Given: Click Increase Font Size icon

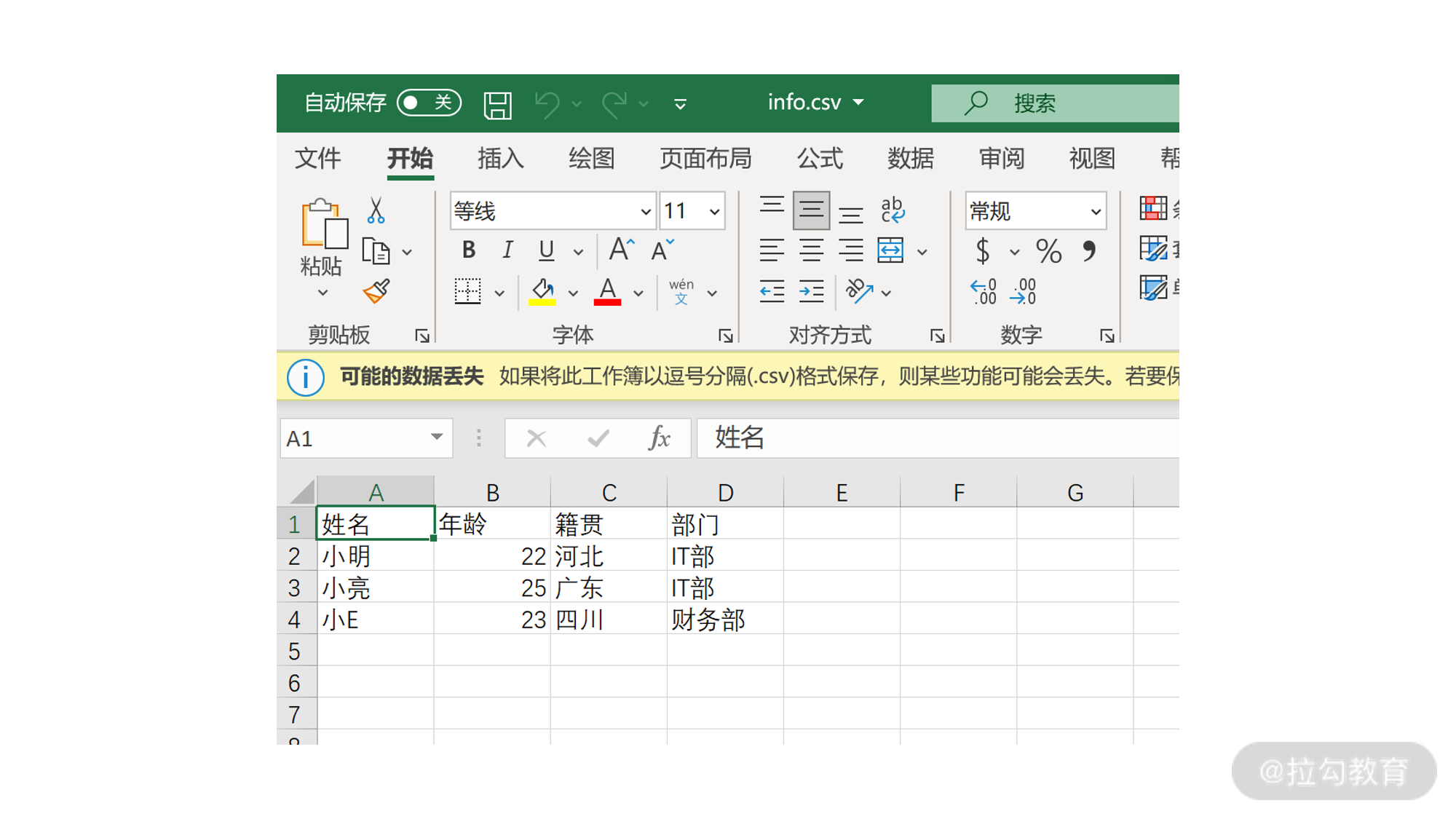Looking at the screenshot, I should point(621,250).
